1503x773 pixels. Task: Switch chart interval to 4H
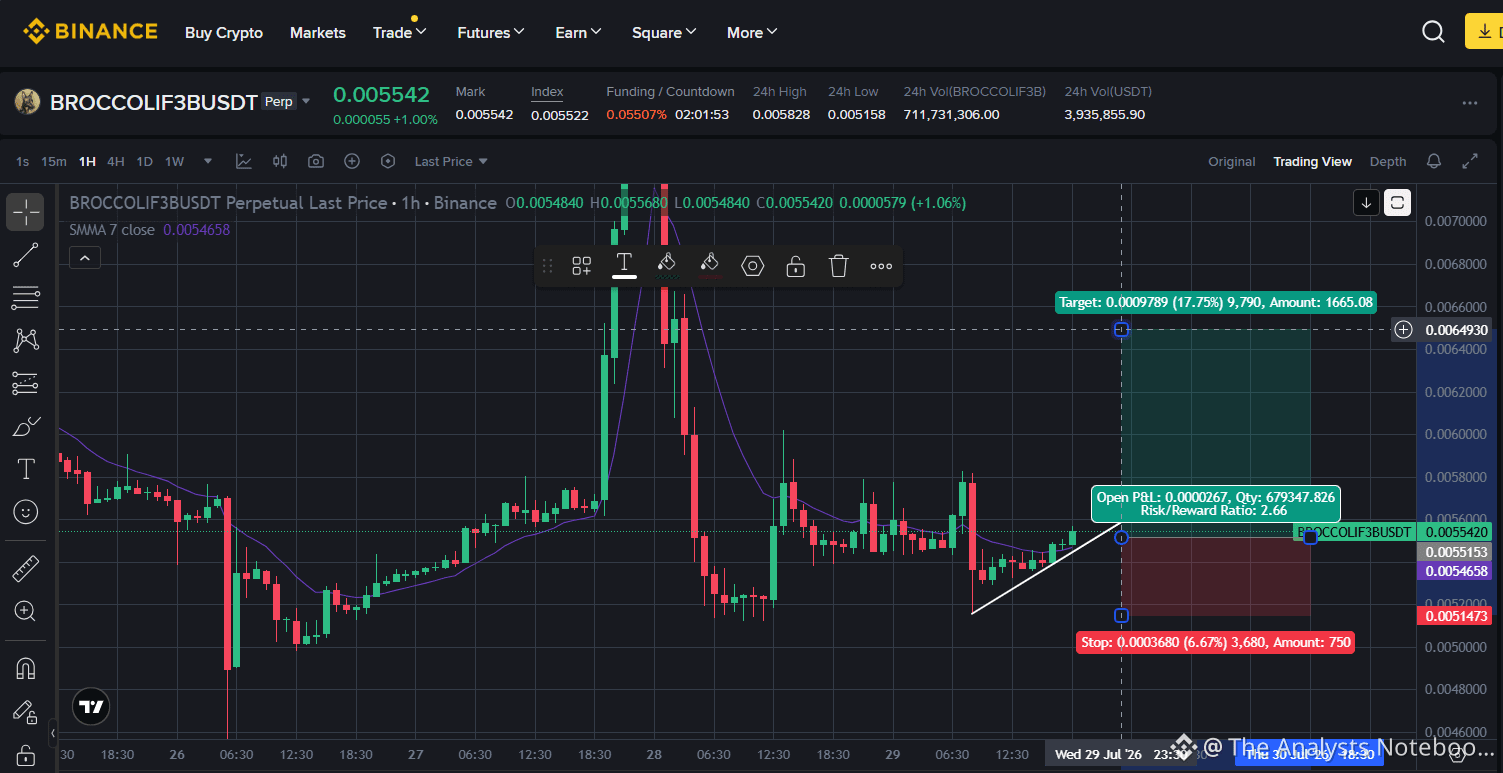coord(116,161)
